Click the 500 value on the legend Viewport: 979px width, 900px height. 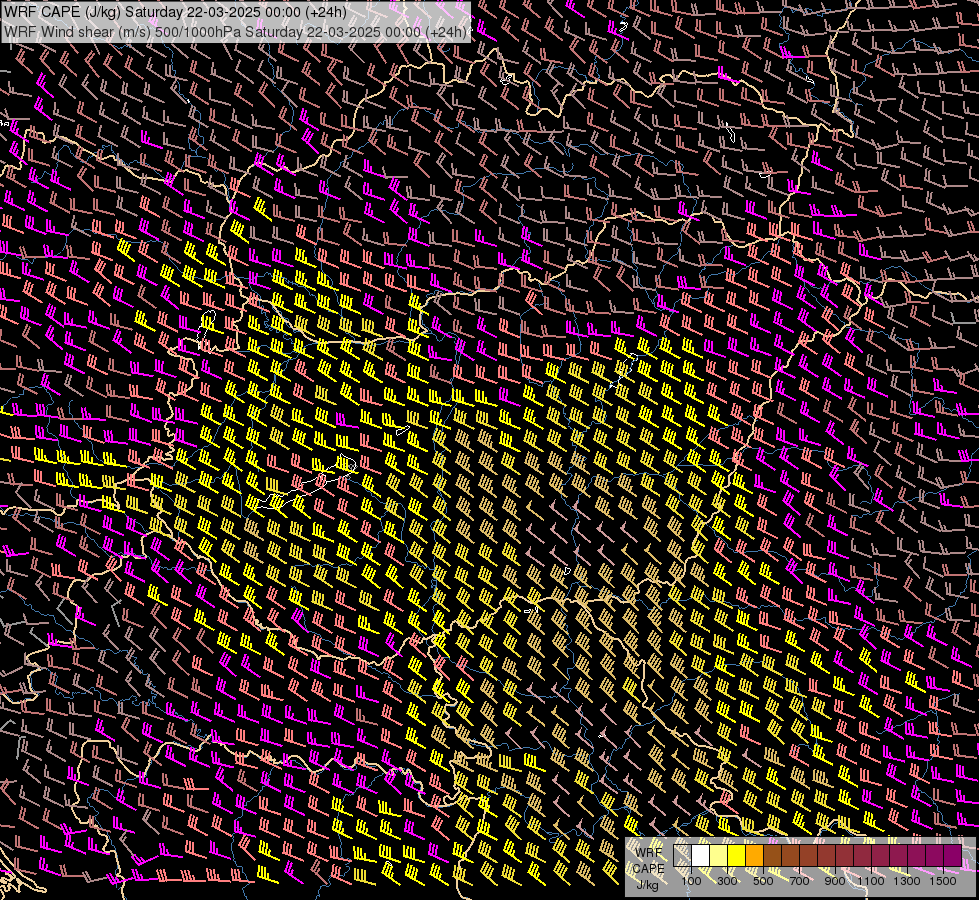coord(763,881)
